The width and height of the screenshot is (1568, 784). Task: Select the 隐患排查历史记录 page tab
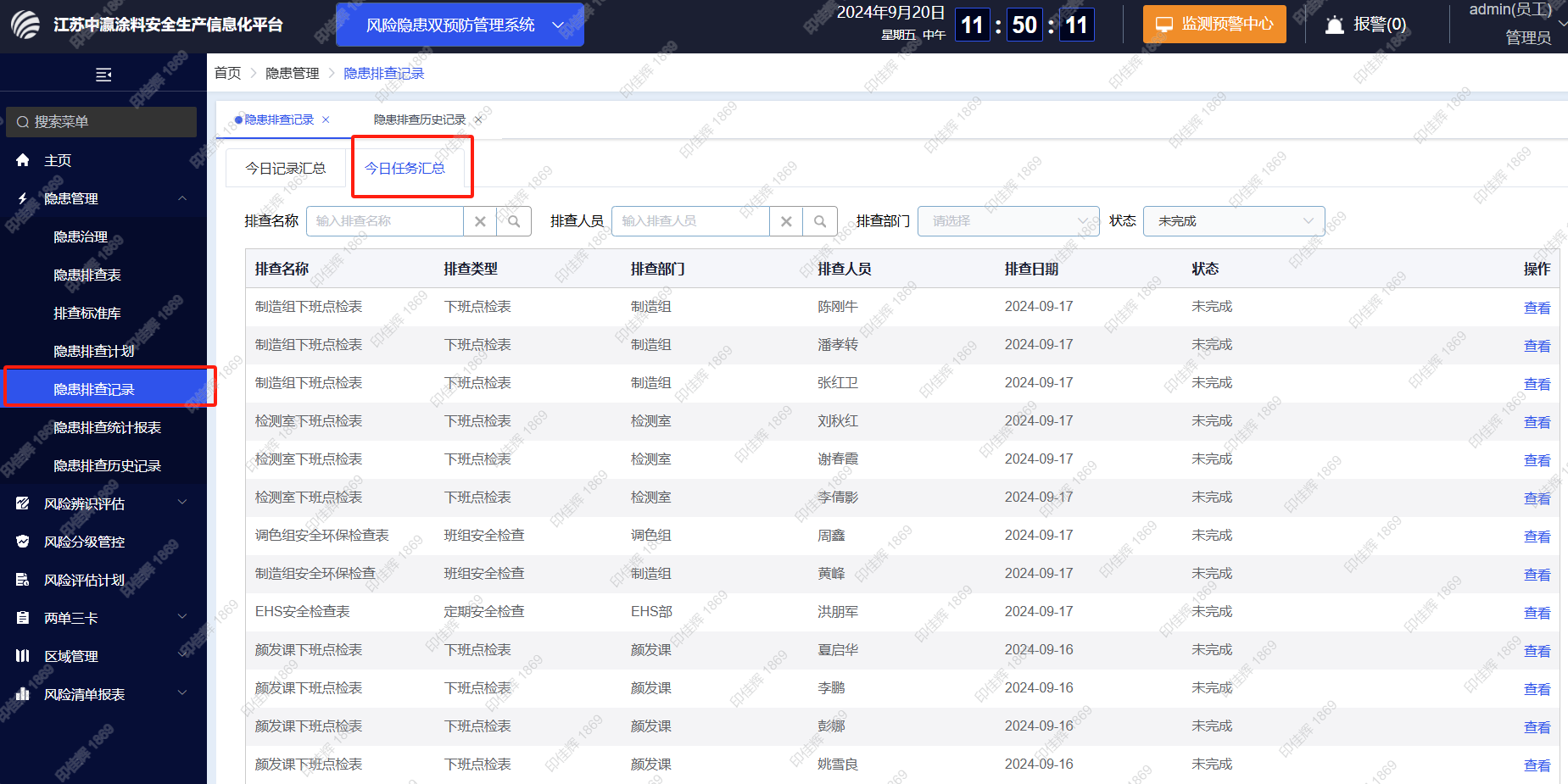[420, 120]
